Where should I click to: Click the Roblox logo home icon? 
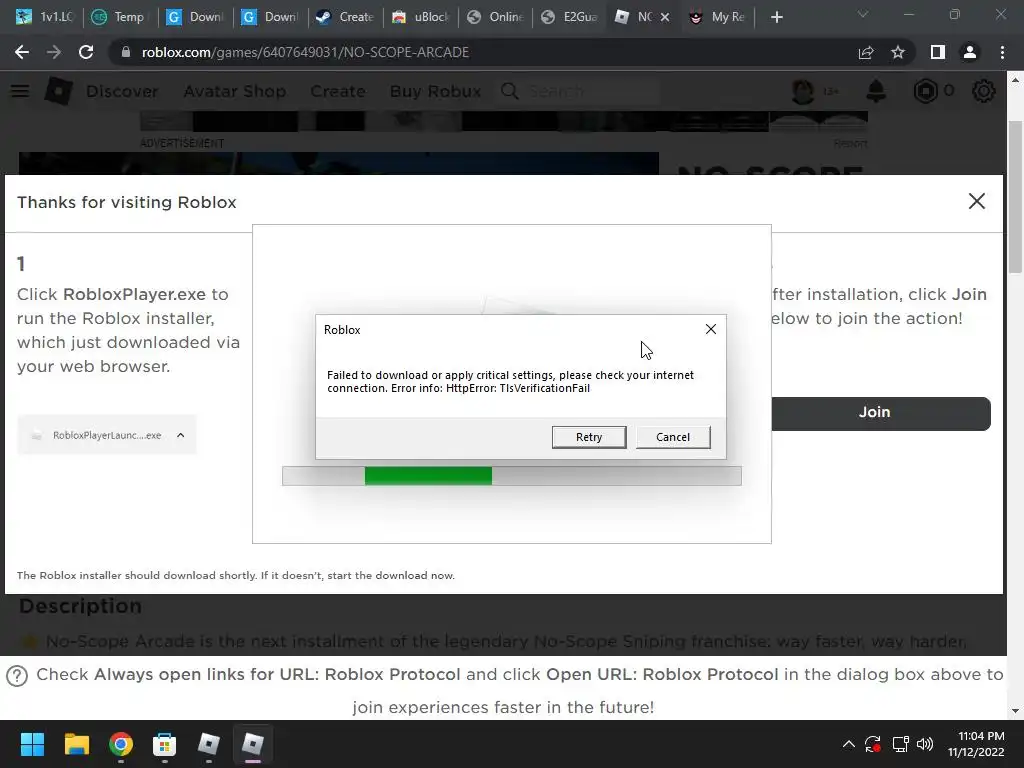[58, 91]
